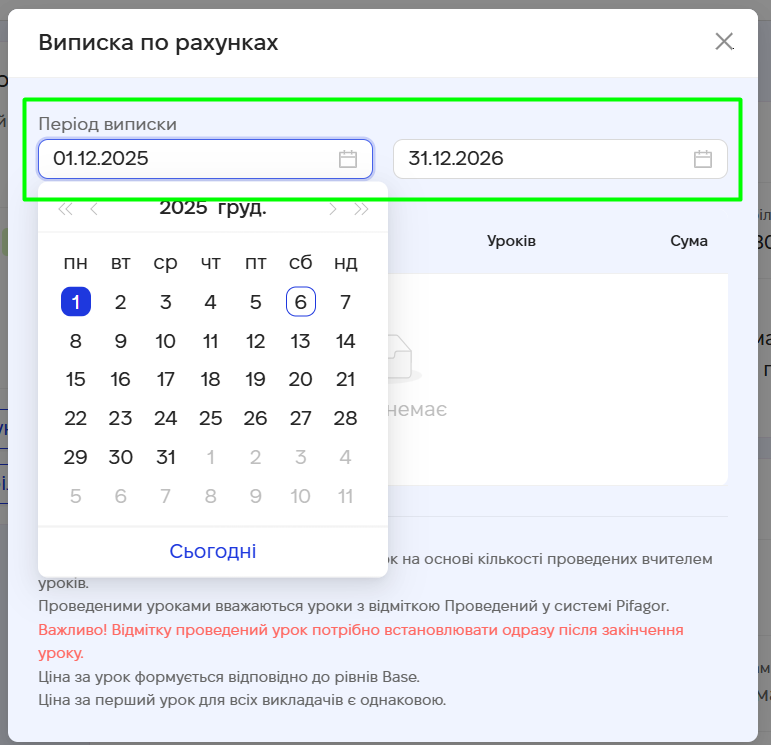Close the Виписка по рахунках dialog

724,42
